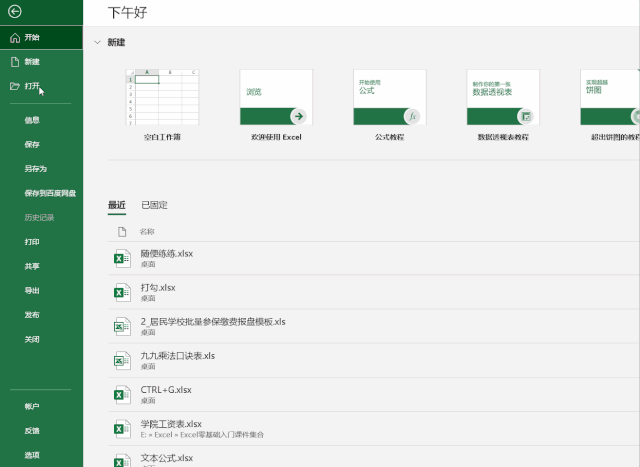Open the 打印 page
640x467 pixels.
[41, 242]
